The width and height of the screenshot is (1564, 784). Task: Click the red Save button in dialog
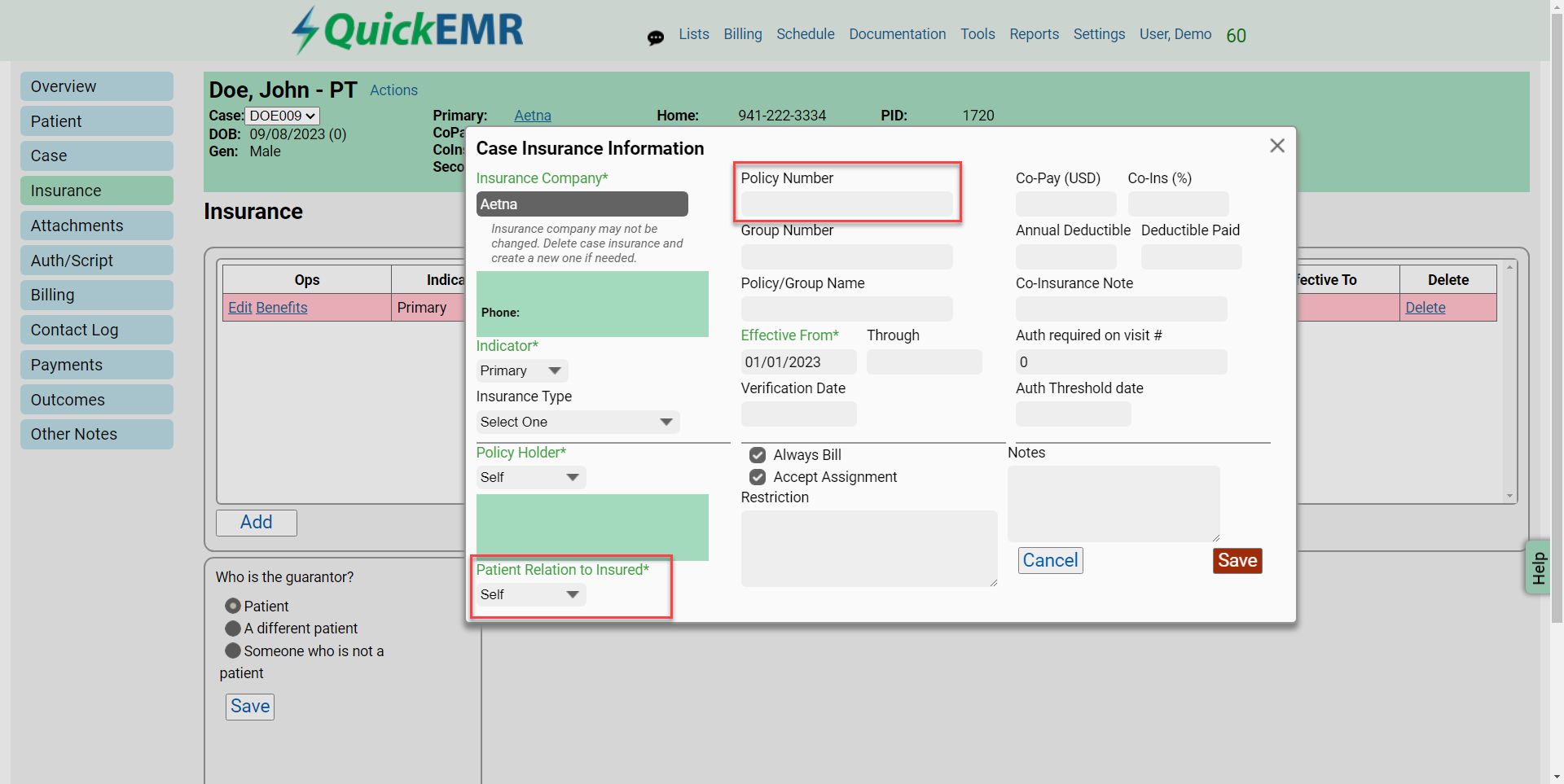(x=1237, y=560)
